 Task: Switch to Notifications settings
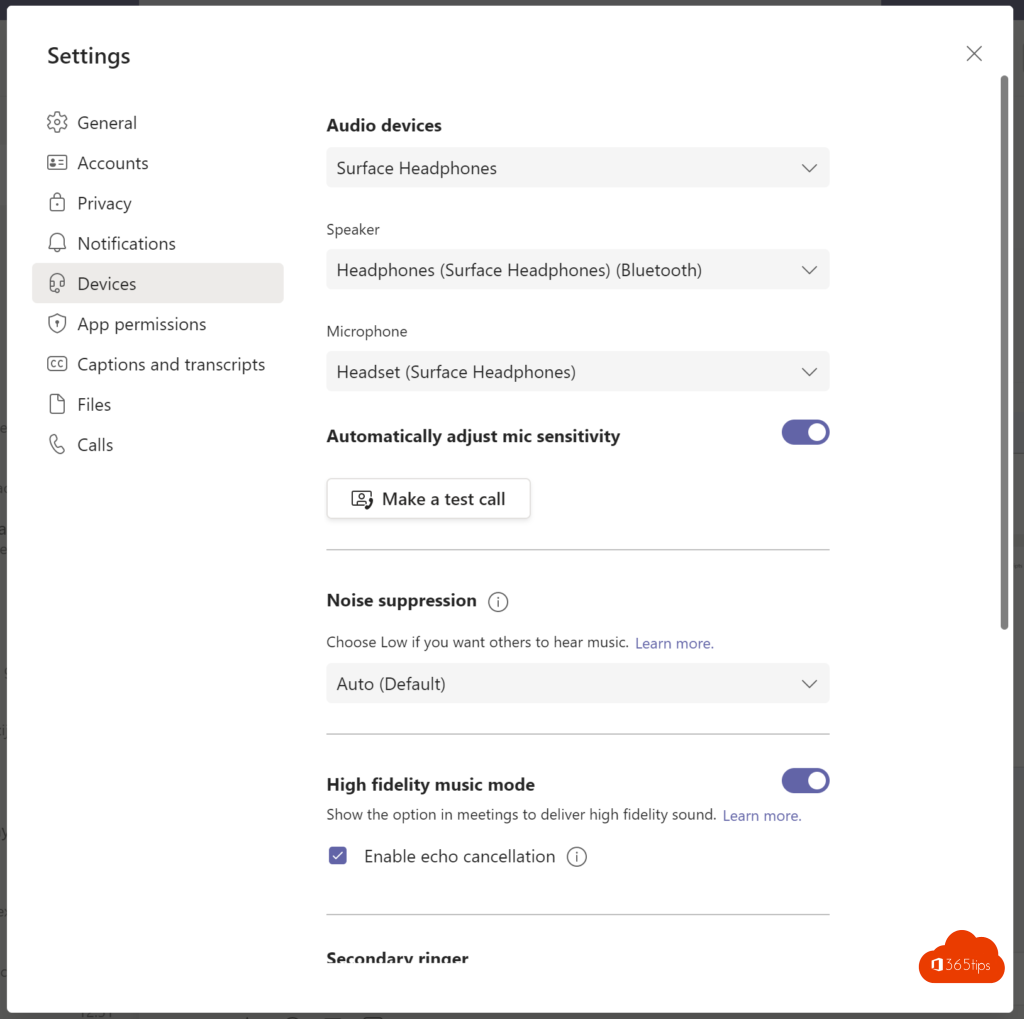point(157,243)
